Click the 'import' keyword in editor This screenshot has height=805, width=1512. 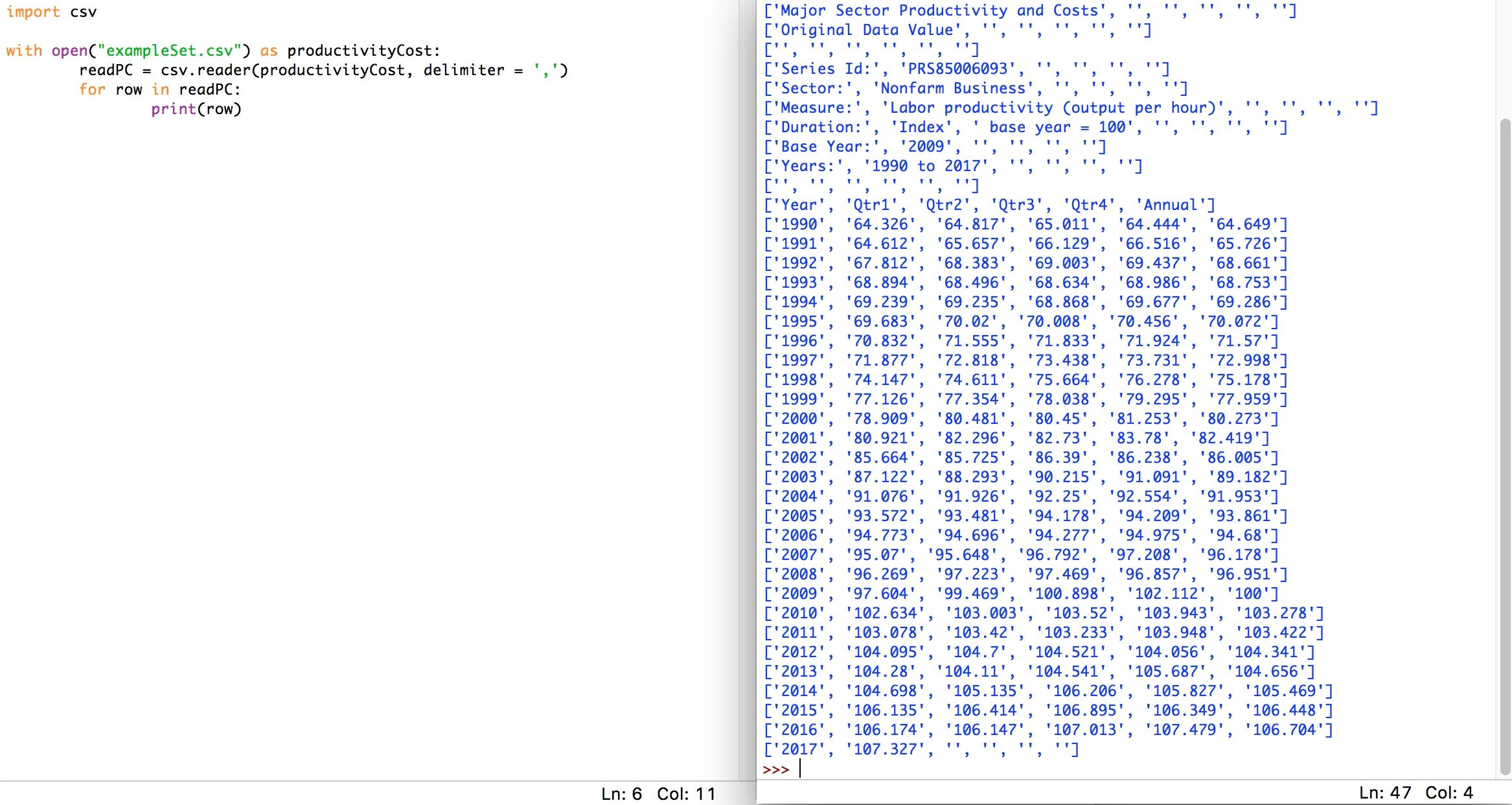(33, 12)
